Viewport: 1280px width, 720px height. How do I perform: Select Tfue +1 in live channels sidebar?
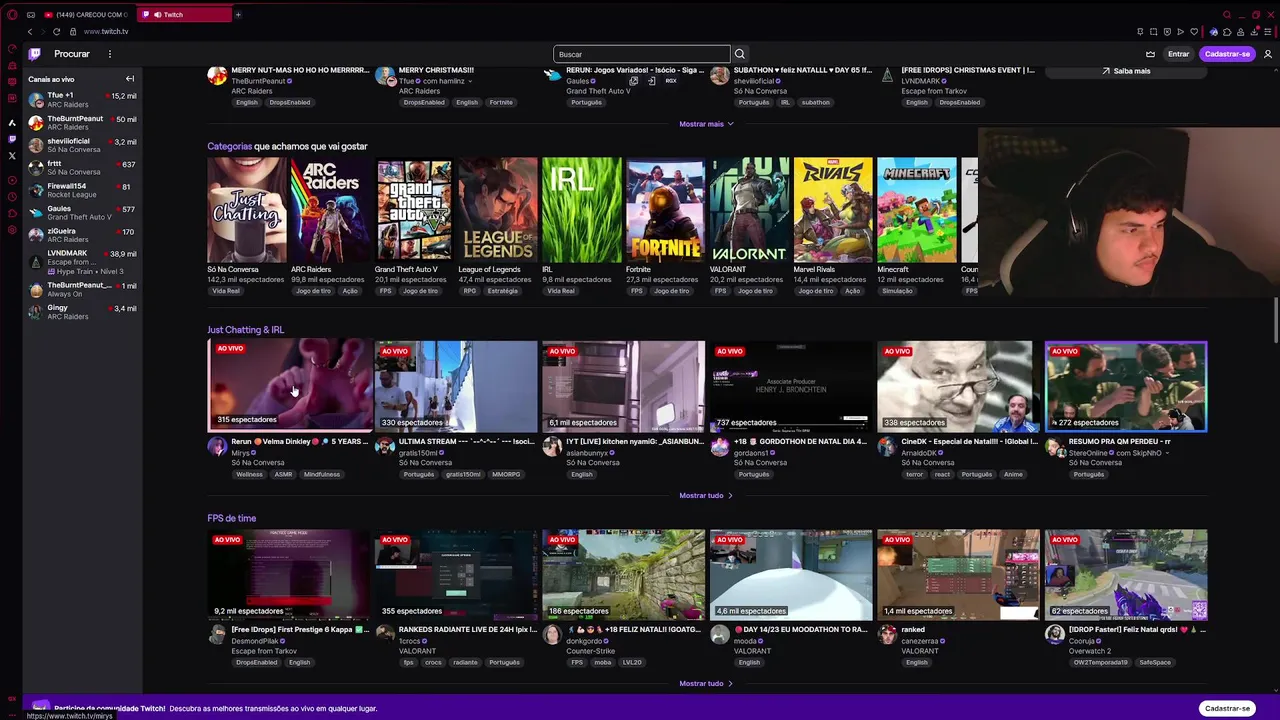pos(82,99)
